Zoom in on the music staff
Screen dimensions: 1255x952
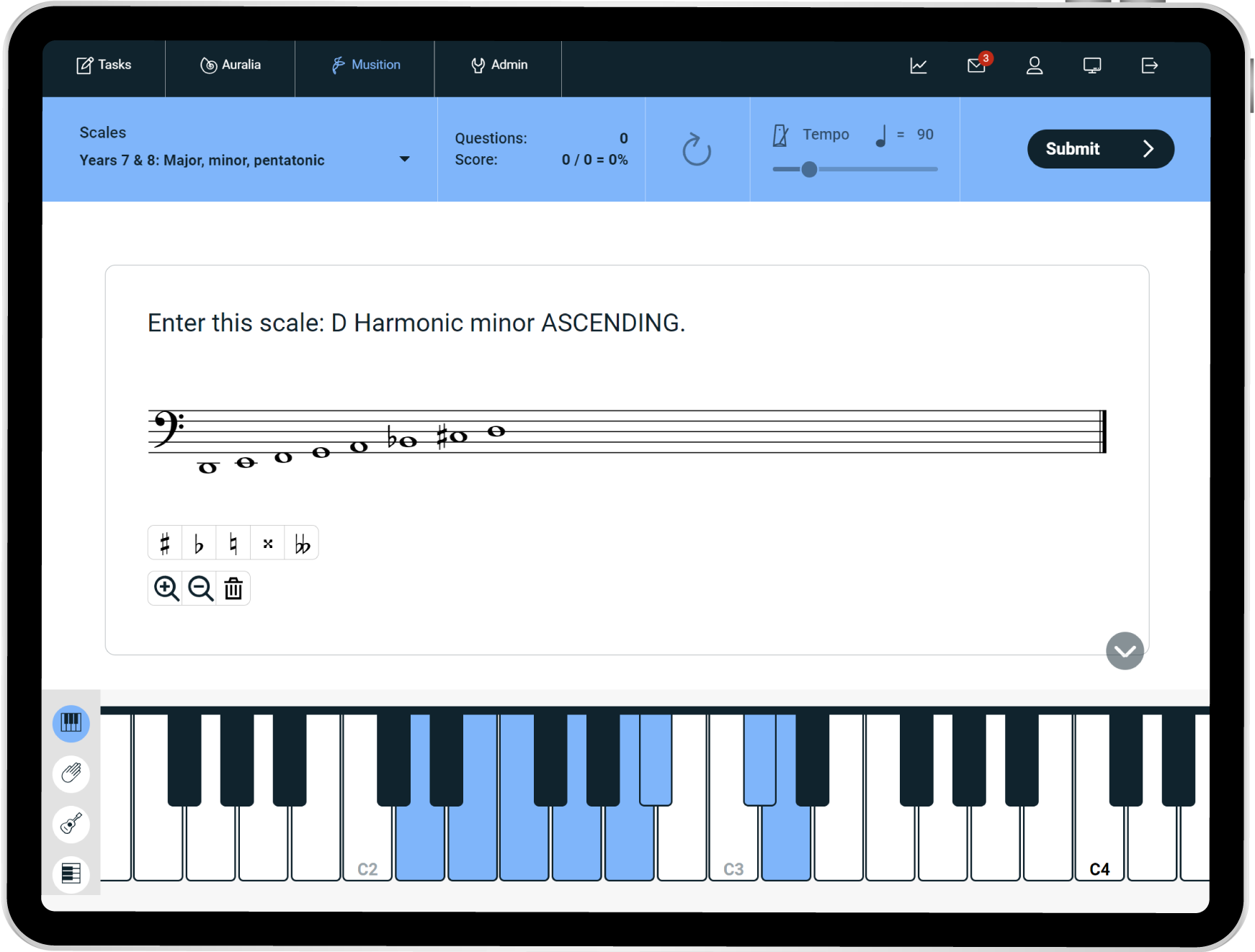point(166,588)
